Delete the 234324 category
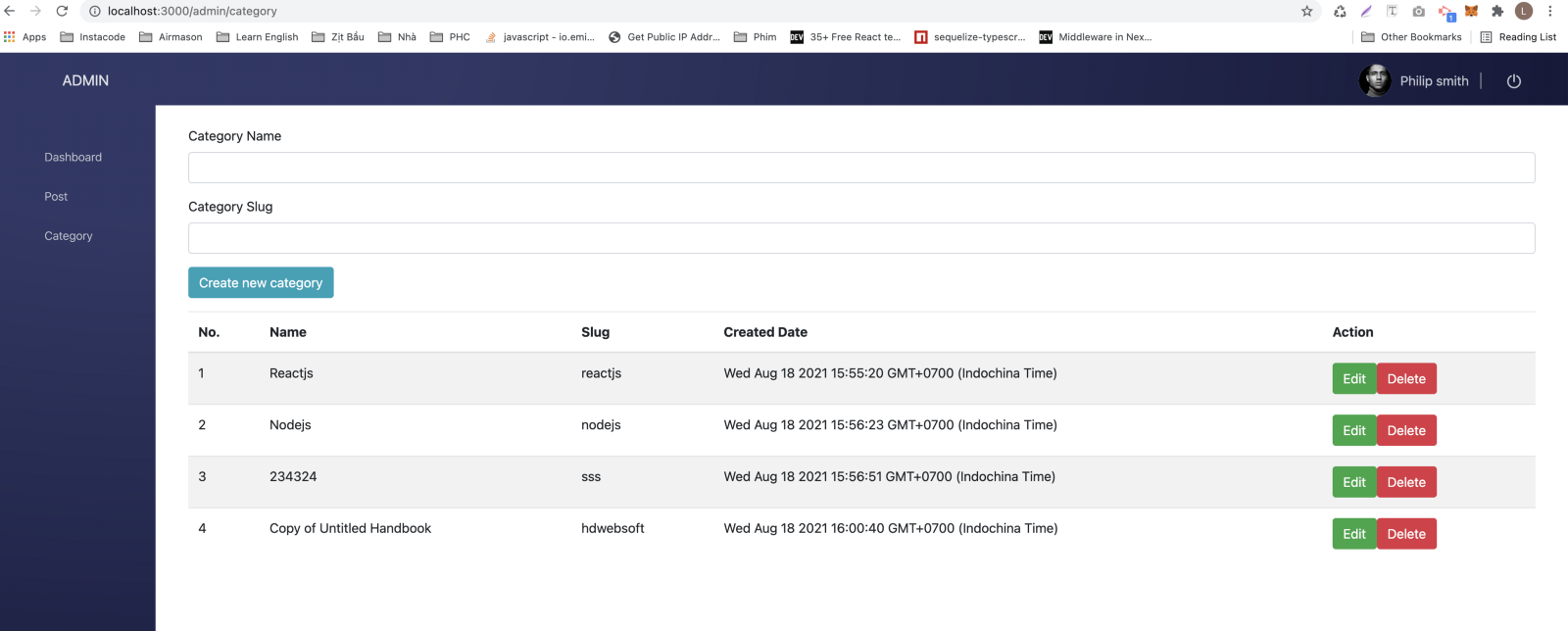Image resolution: width=1568 pixels, height=631 pixels. coord(1406,482)
